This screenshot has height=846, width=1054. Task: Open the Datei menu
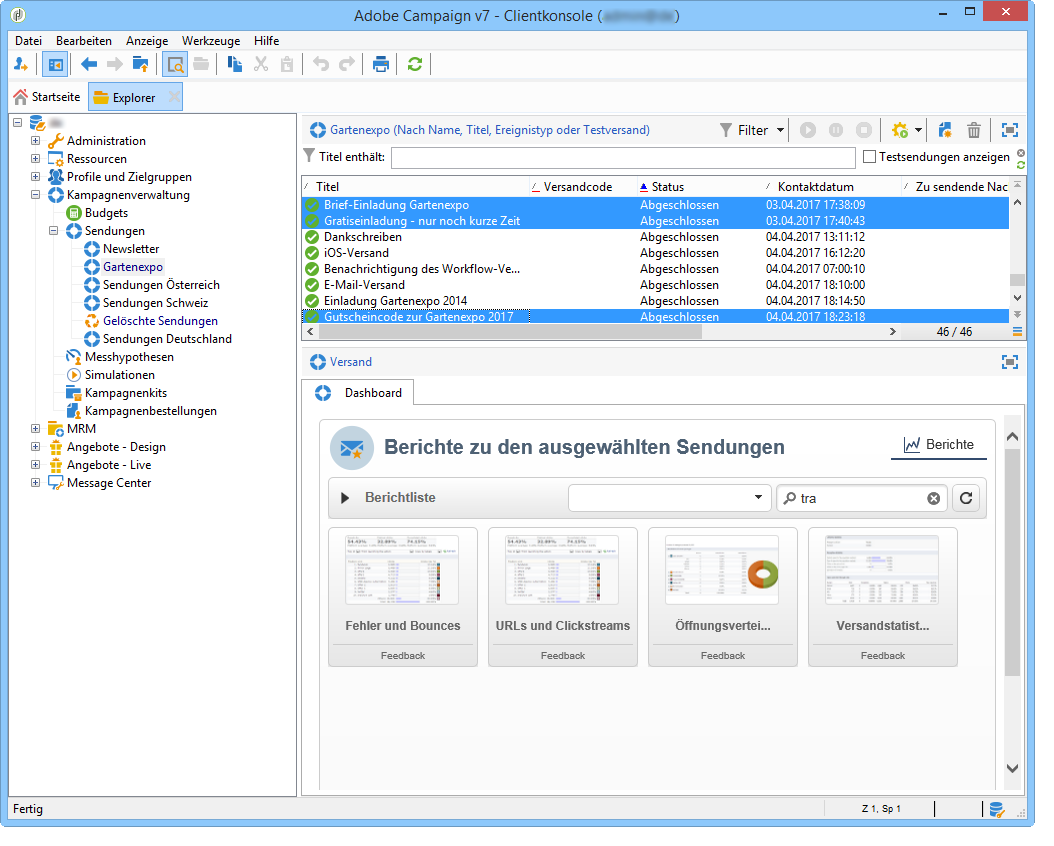coord(28,41)
